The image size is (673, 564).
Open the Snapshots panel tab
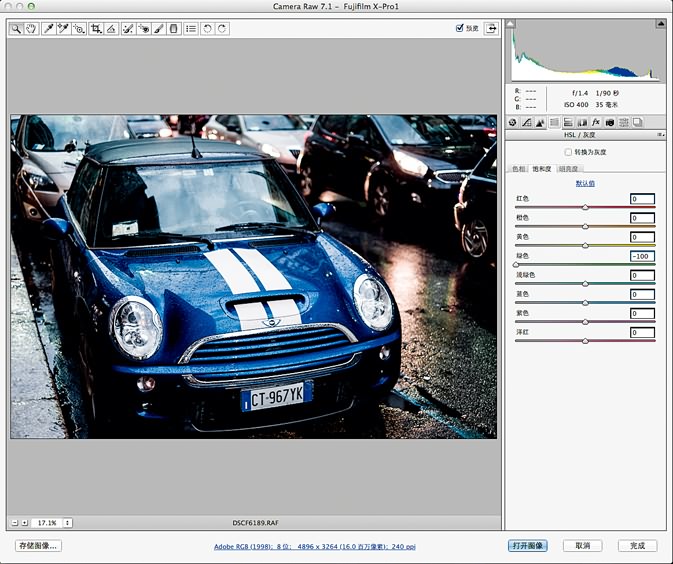638,123
